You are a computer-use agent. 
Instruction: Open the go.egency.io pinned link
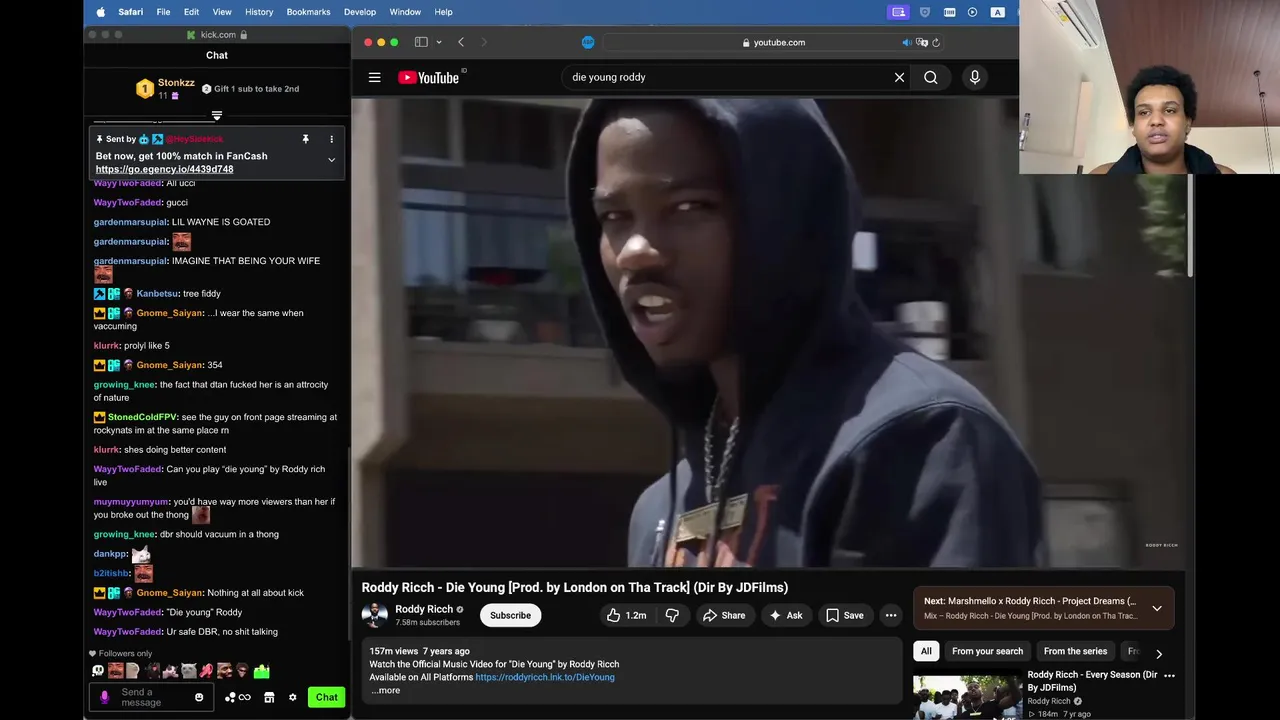pos(164,169)
